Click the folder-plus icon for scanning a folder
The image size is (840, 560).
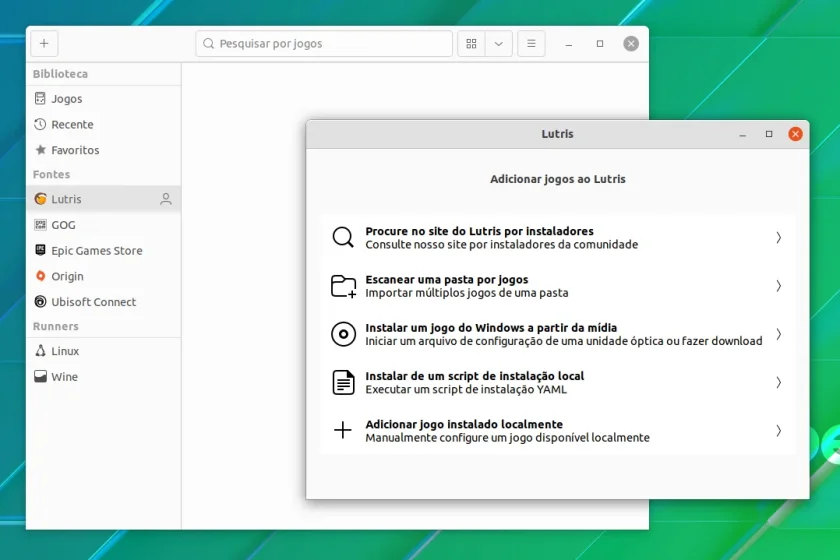click(343, 286)
